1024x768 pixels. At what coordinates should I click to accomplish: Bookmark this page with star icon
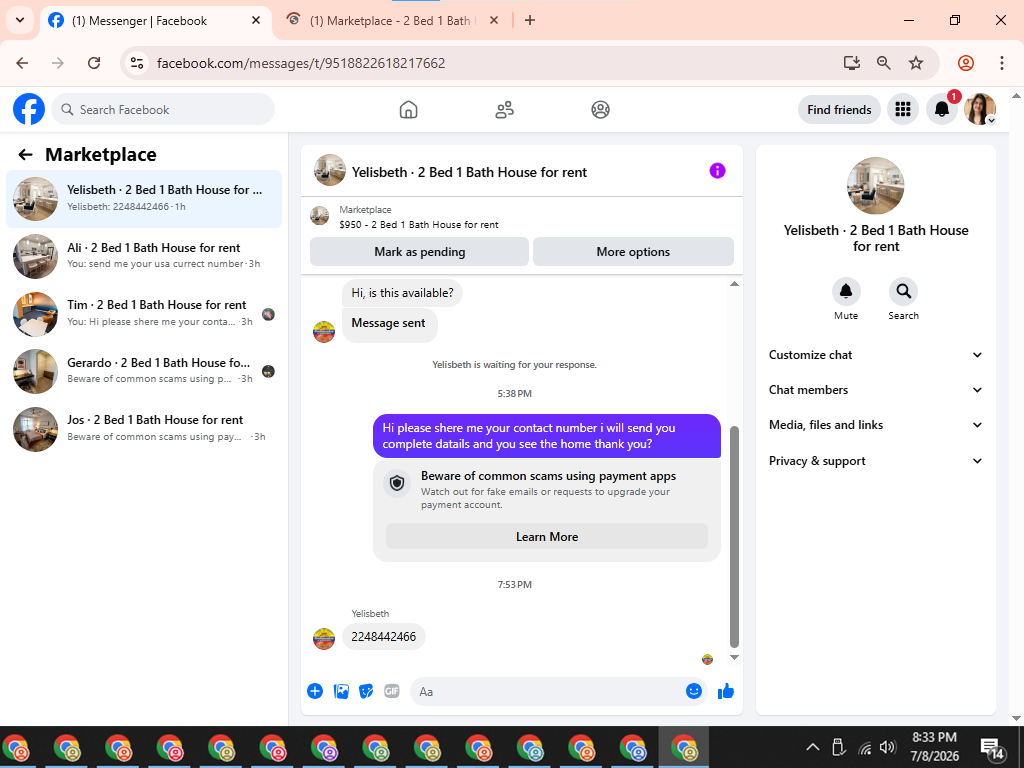916,63
